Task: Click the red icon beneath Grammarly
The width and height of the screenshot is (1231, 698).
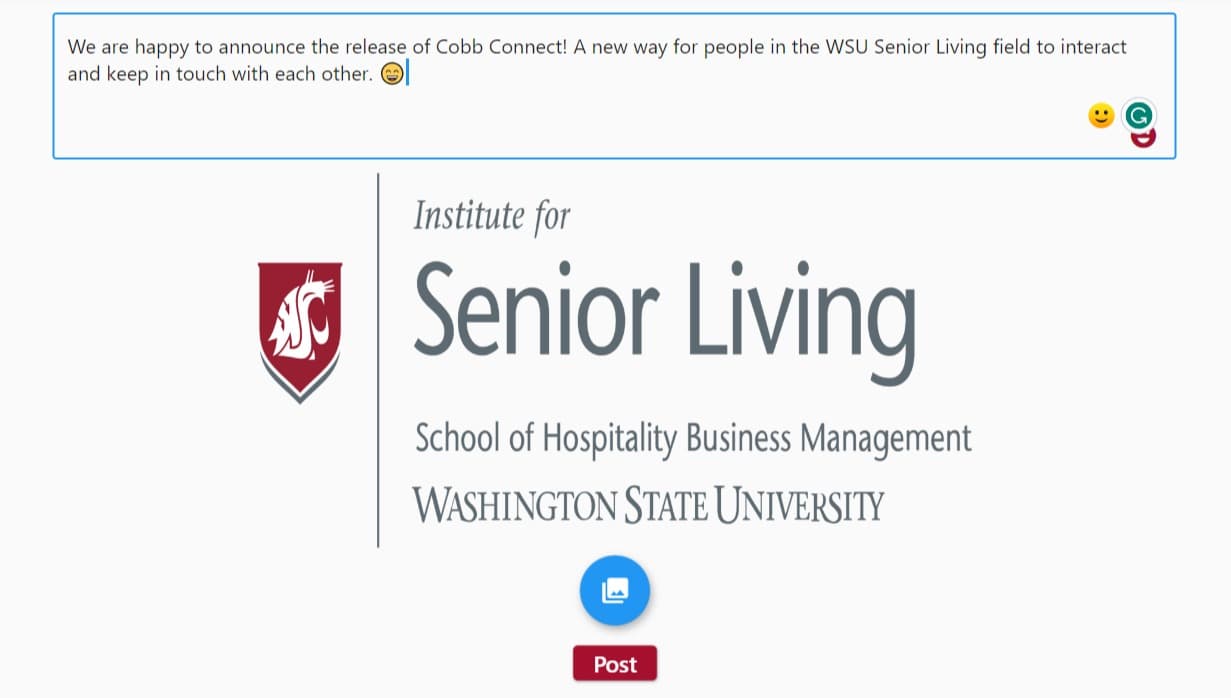Action: point(1143,139)
